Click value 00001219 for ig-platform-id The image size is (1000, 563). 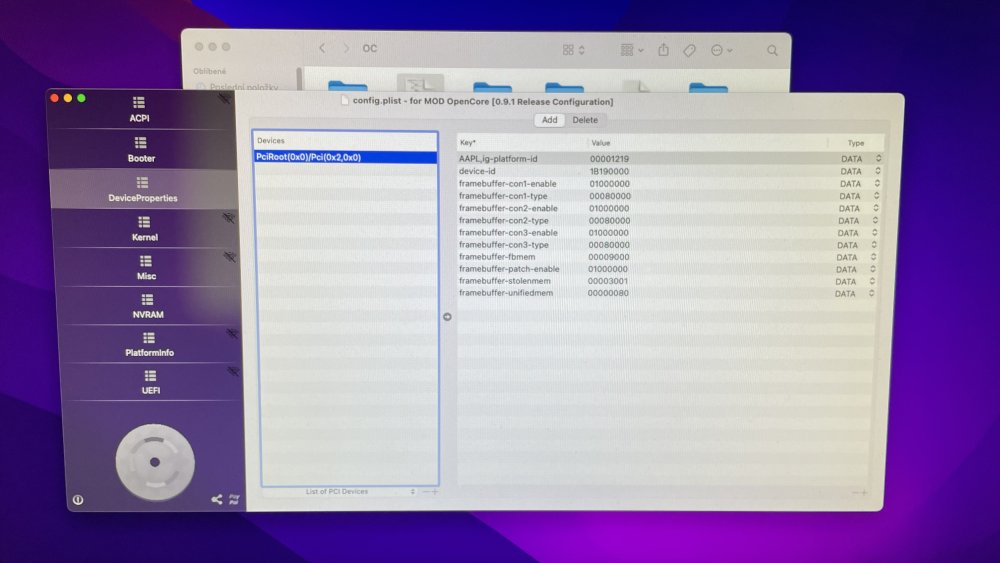pyautogui.click(x=609, y=159)
